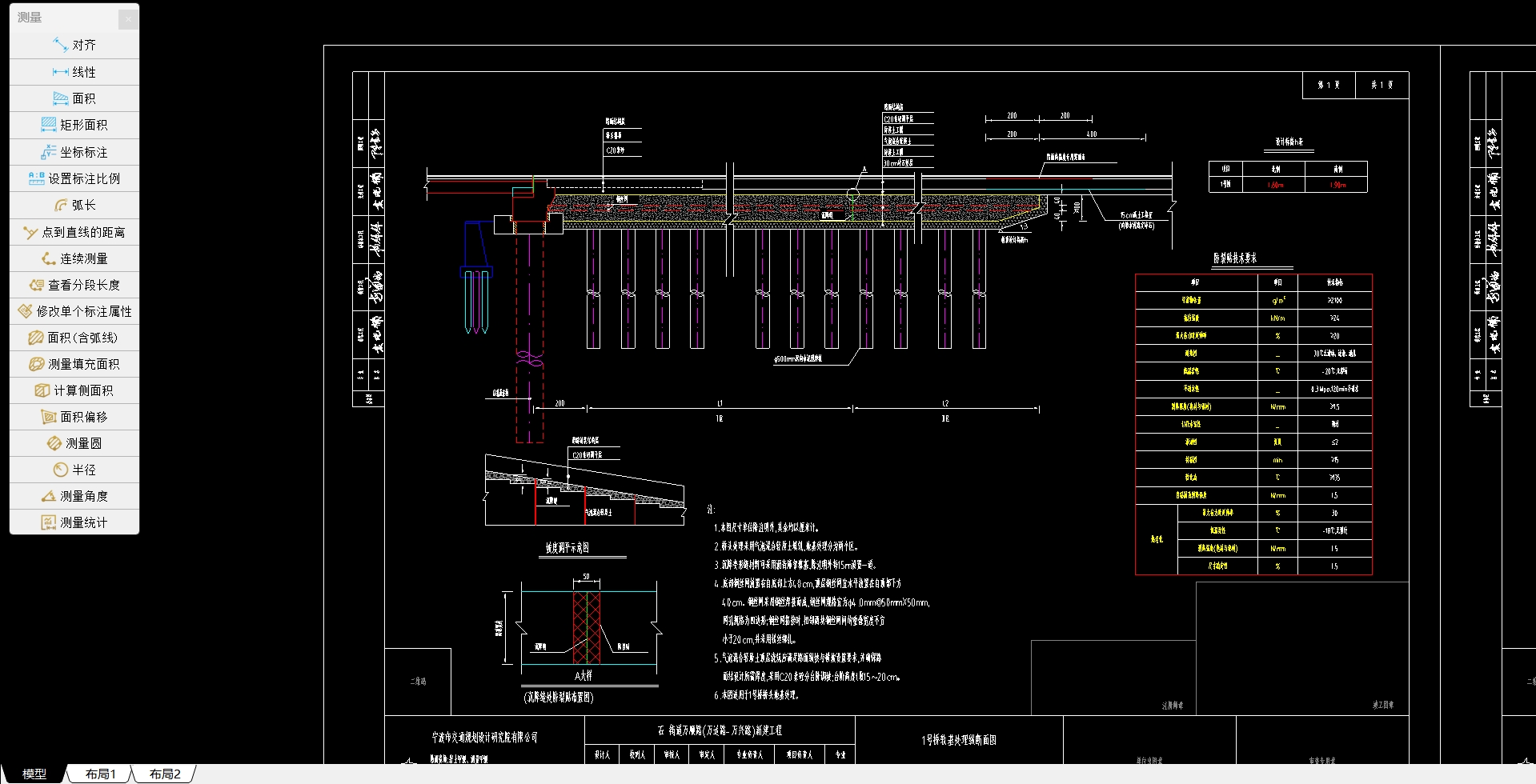
Task: Switch to the 布局2 layout tab
Action: (165, 774)
